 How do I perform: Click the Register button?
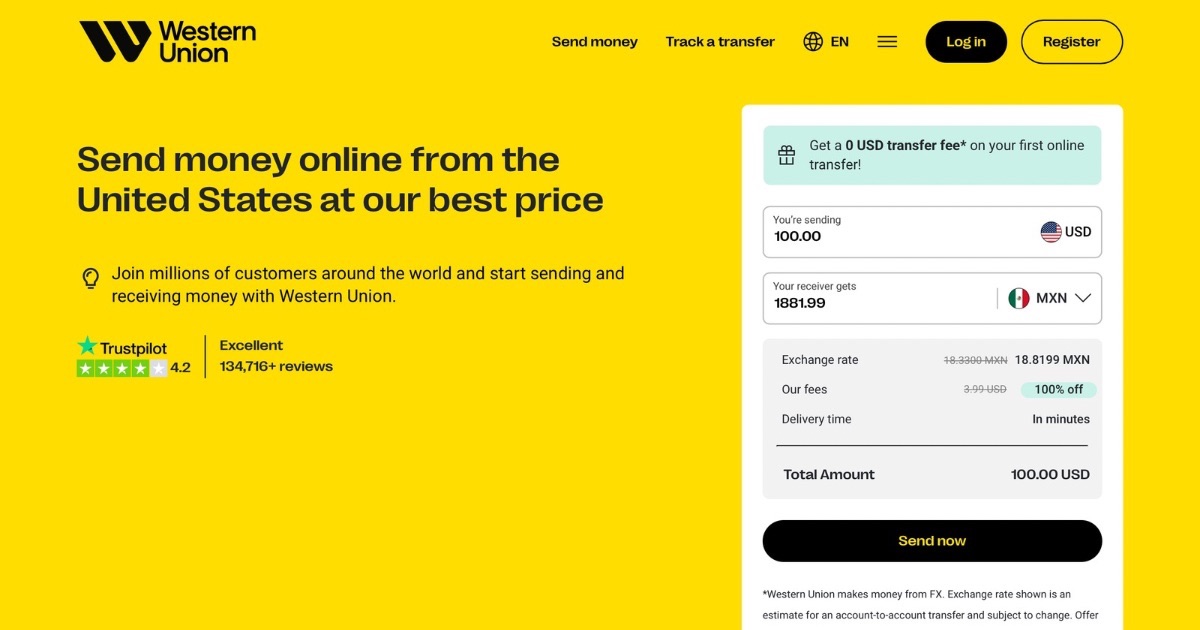pyautogui.click(x=1072, y=41)
